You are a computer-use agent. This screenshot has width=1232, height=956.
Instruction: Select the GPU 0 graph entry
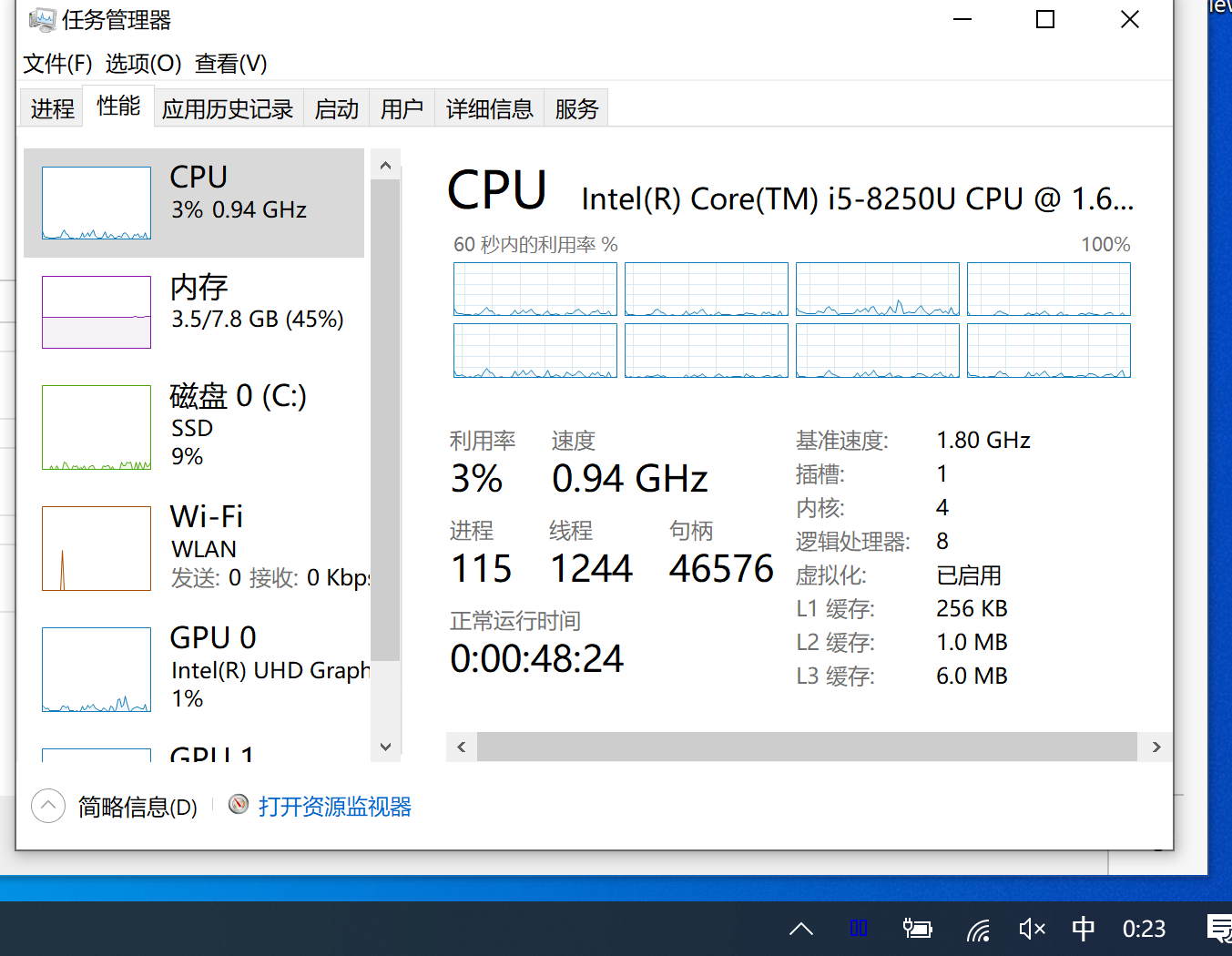tap(97, 669)
